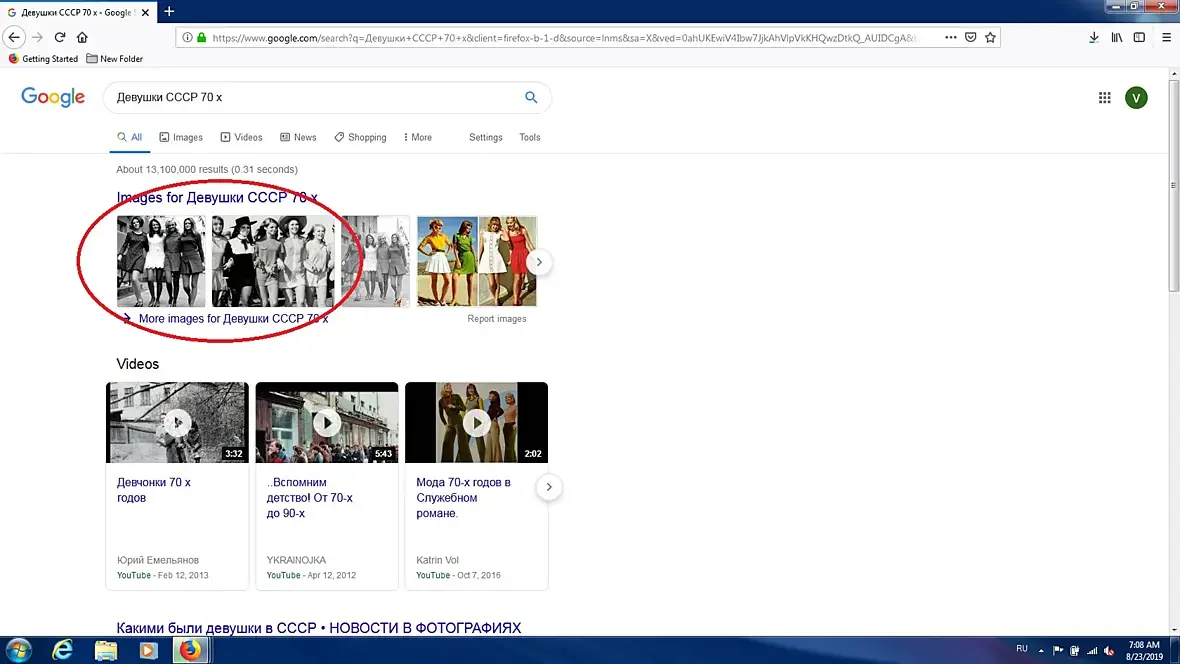Open the Firefox hamburger menu
Image resolution: width=1180 pixels, height=664 pixels.
(1166, 37)
